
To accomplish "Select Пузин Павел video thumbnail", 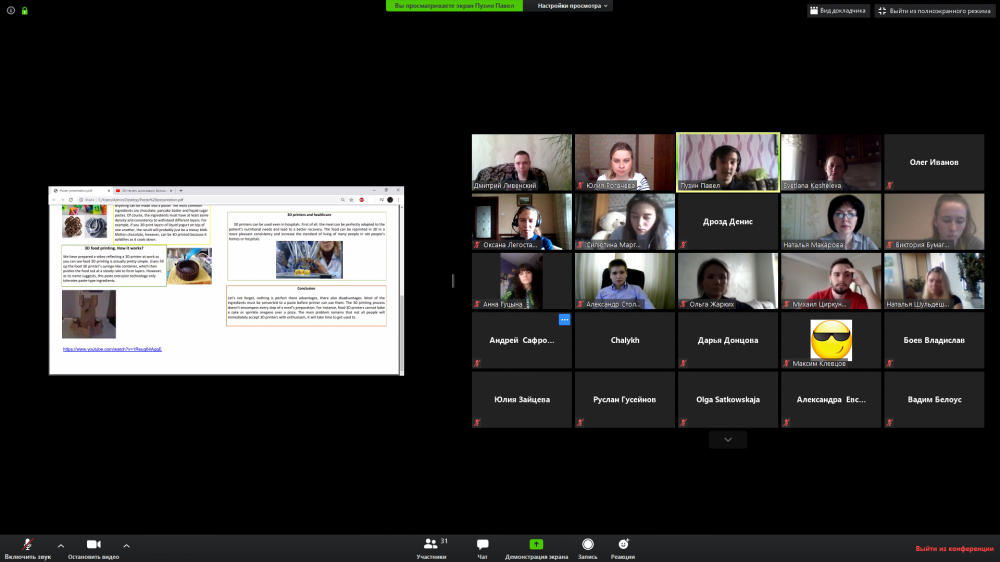I will pos(727,162).
